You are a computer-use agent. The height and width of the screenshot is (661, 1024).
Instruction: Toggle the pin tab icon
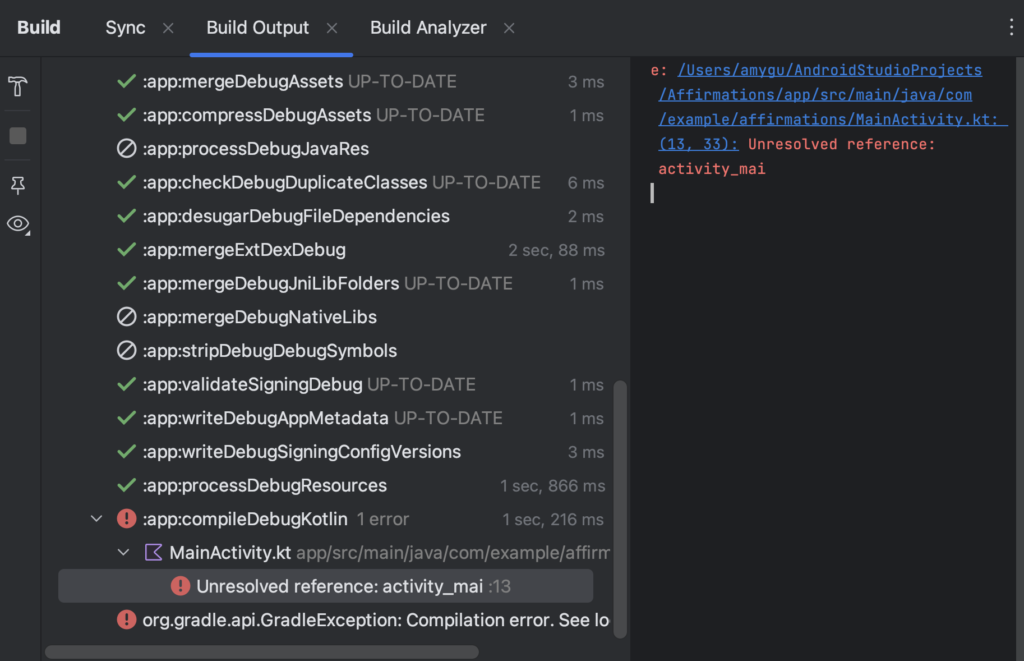click(18, 184)
